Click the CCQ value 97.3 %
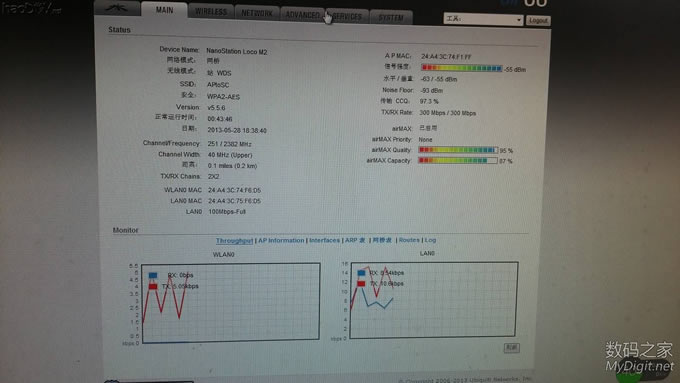The width and height of the screenshot is (680, 383). (429, 101)
